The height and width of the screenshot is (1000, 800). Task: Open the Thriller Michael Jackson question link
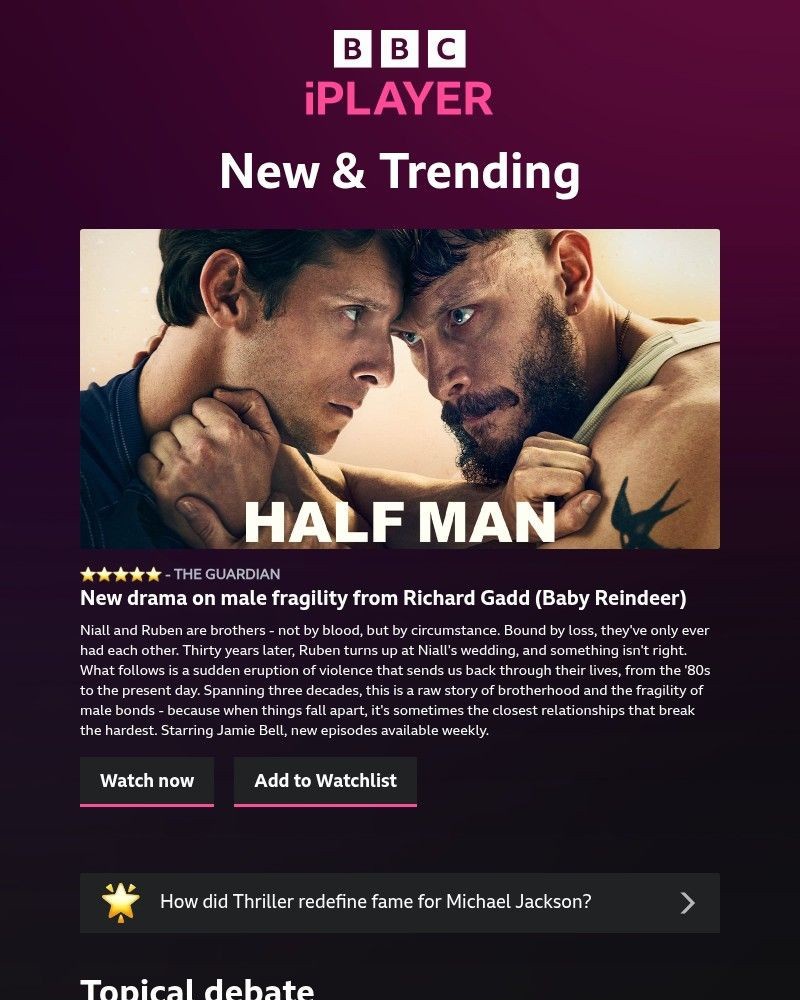point(376,901)
